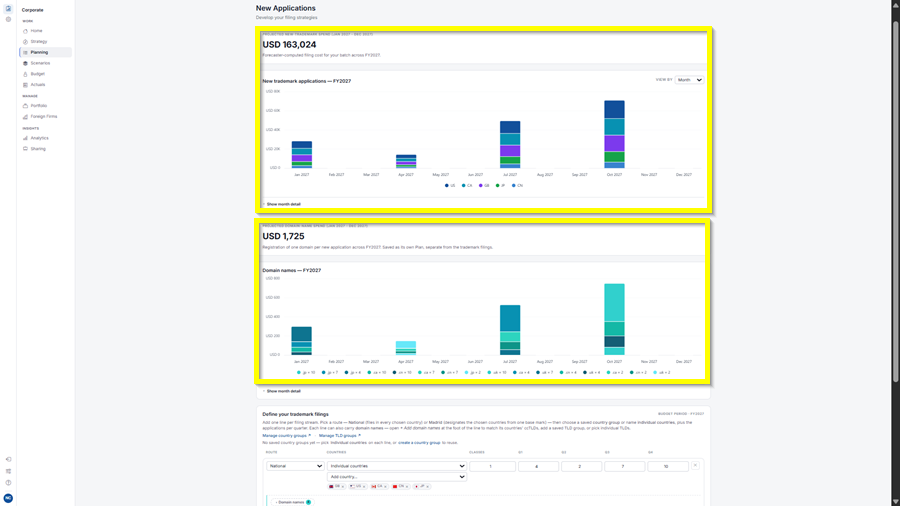900x506 pixels.
Task: Click the USD 1,725 domain spend value
Action: pyautogui.click(x=284, y=236)
